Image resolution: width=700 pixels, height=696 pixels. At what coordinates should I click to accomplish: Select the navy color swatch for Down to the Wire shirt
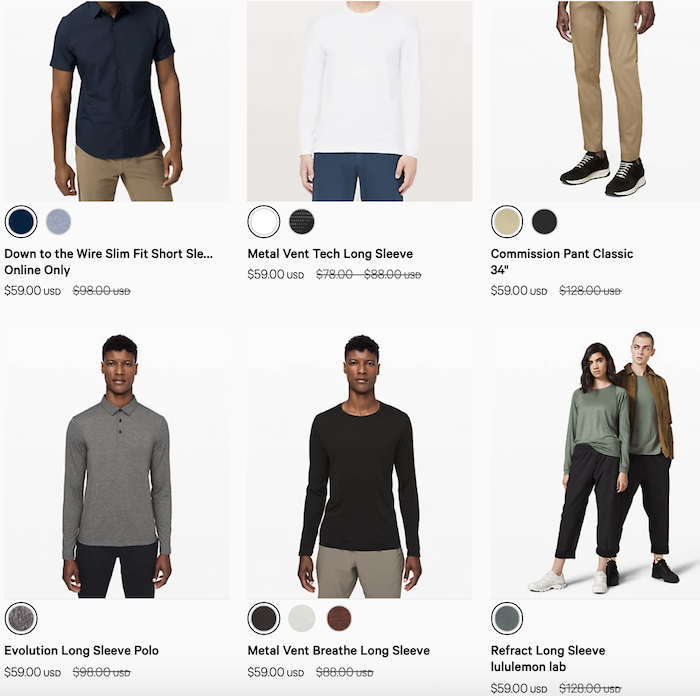click(x=21, y=221)
